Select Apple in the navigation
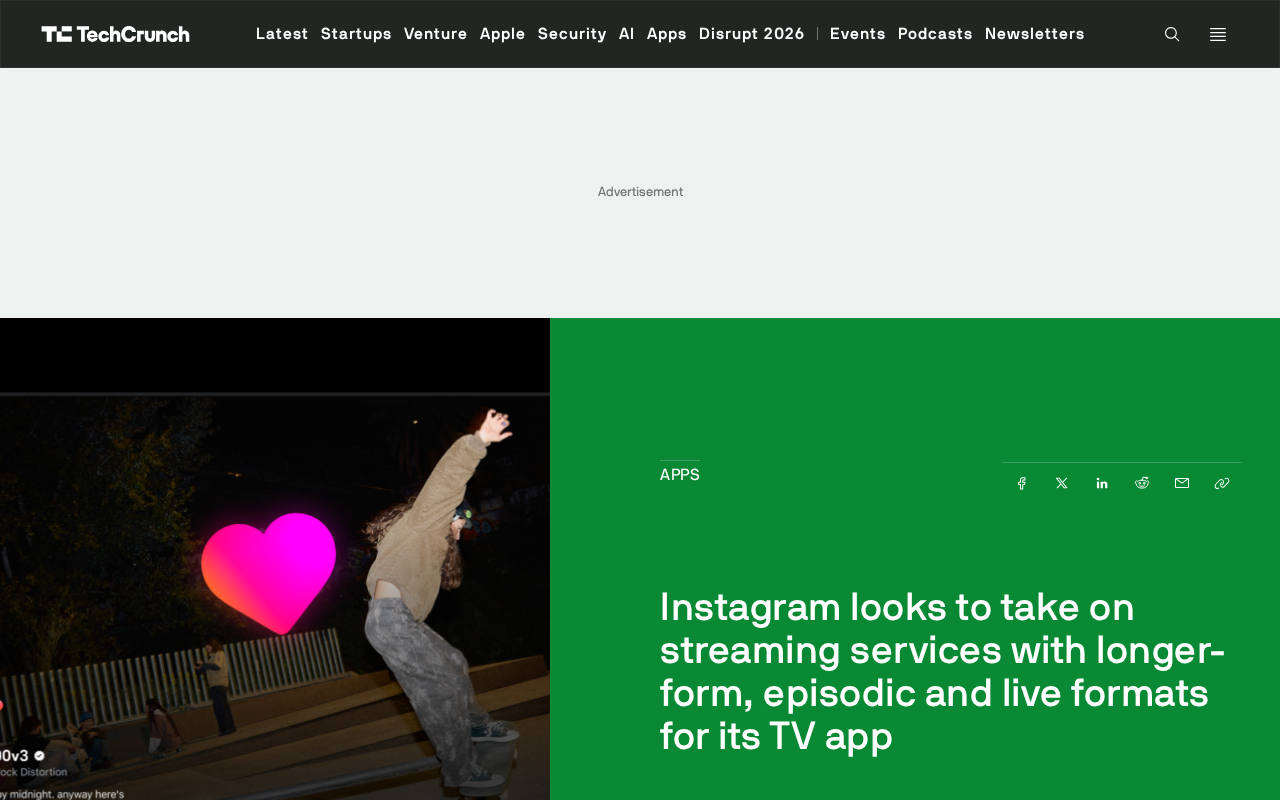 (503, 34)
